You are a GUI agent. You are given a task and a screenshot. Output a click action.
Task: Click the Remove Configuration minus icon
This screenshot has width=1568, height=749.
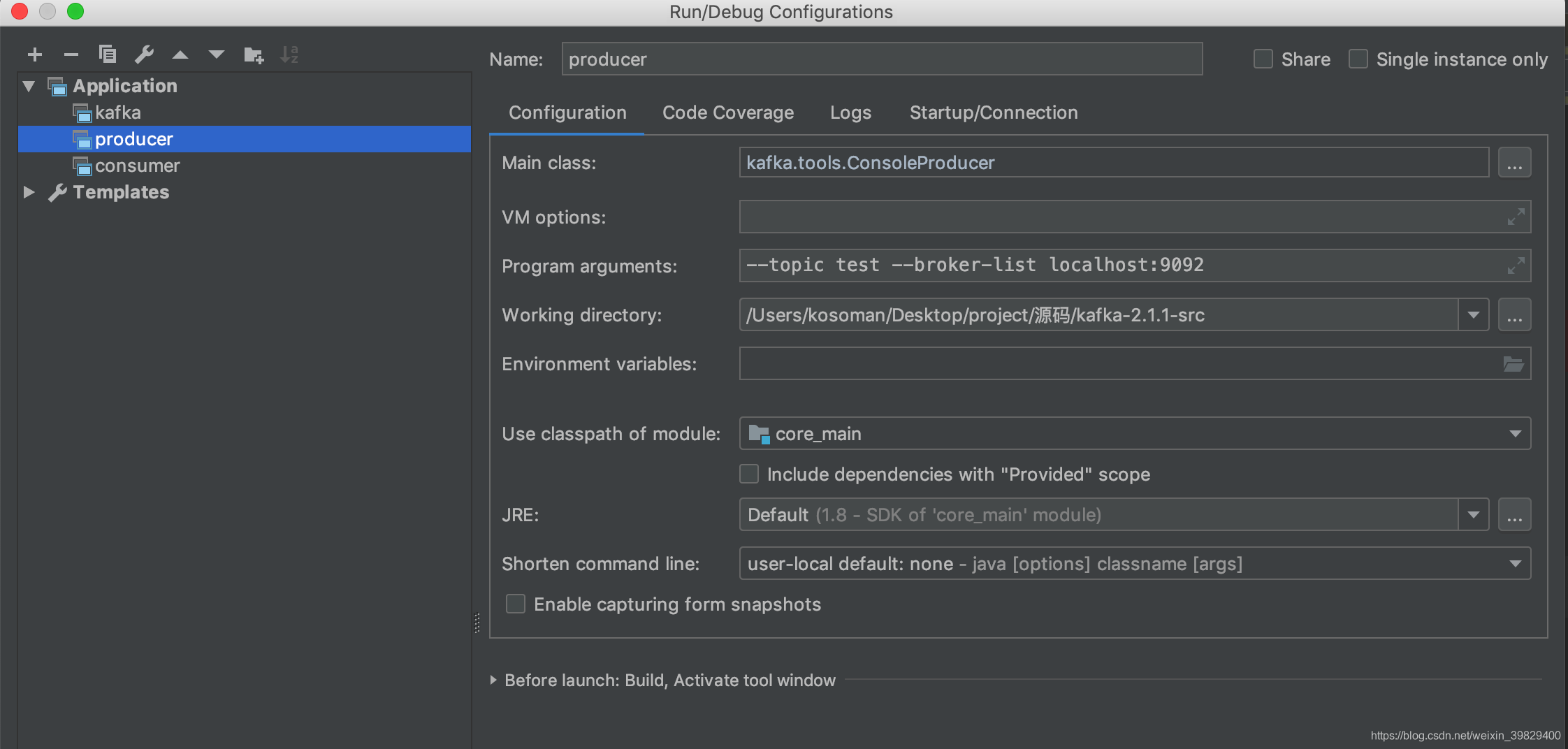coord(71,54)
